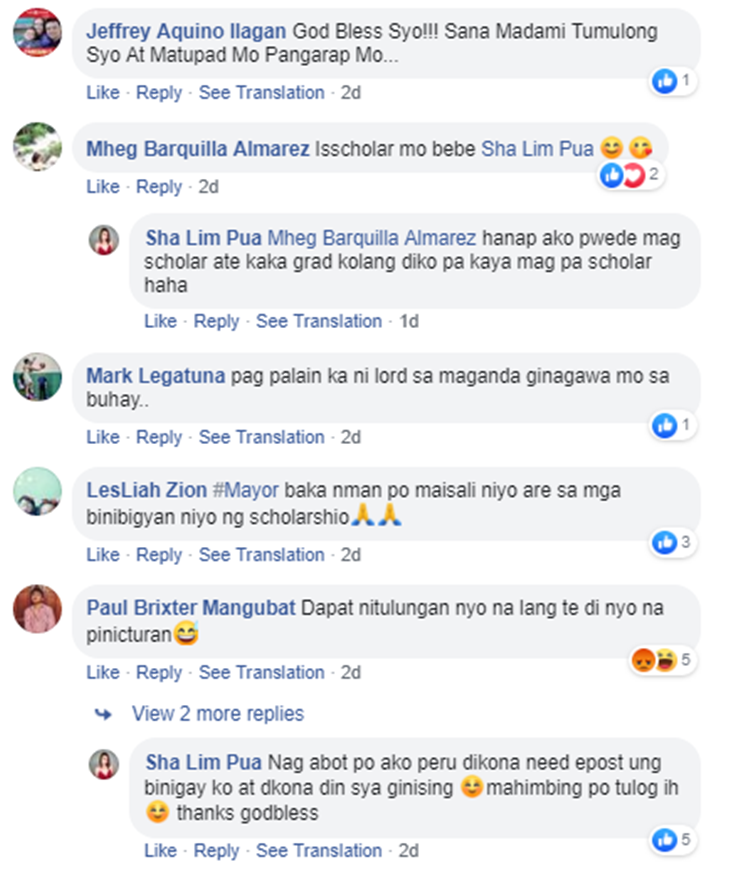Click Paul Brixter Mangubat's avatar
Viewport: 750px width, 869px height.
coord(37,609)
